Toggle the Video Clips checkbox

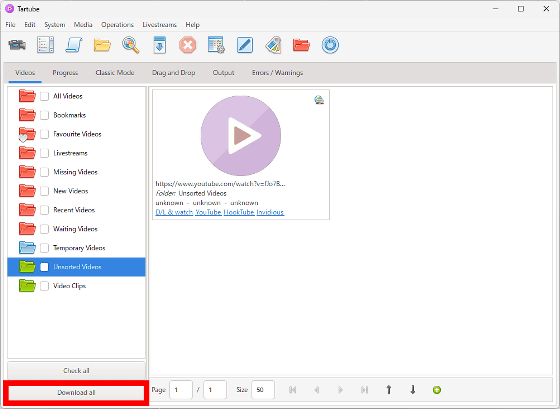pyautogui.click(x=44, y=286)
